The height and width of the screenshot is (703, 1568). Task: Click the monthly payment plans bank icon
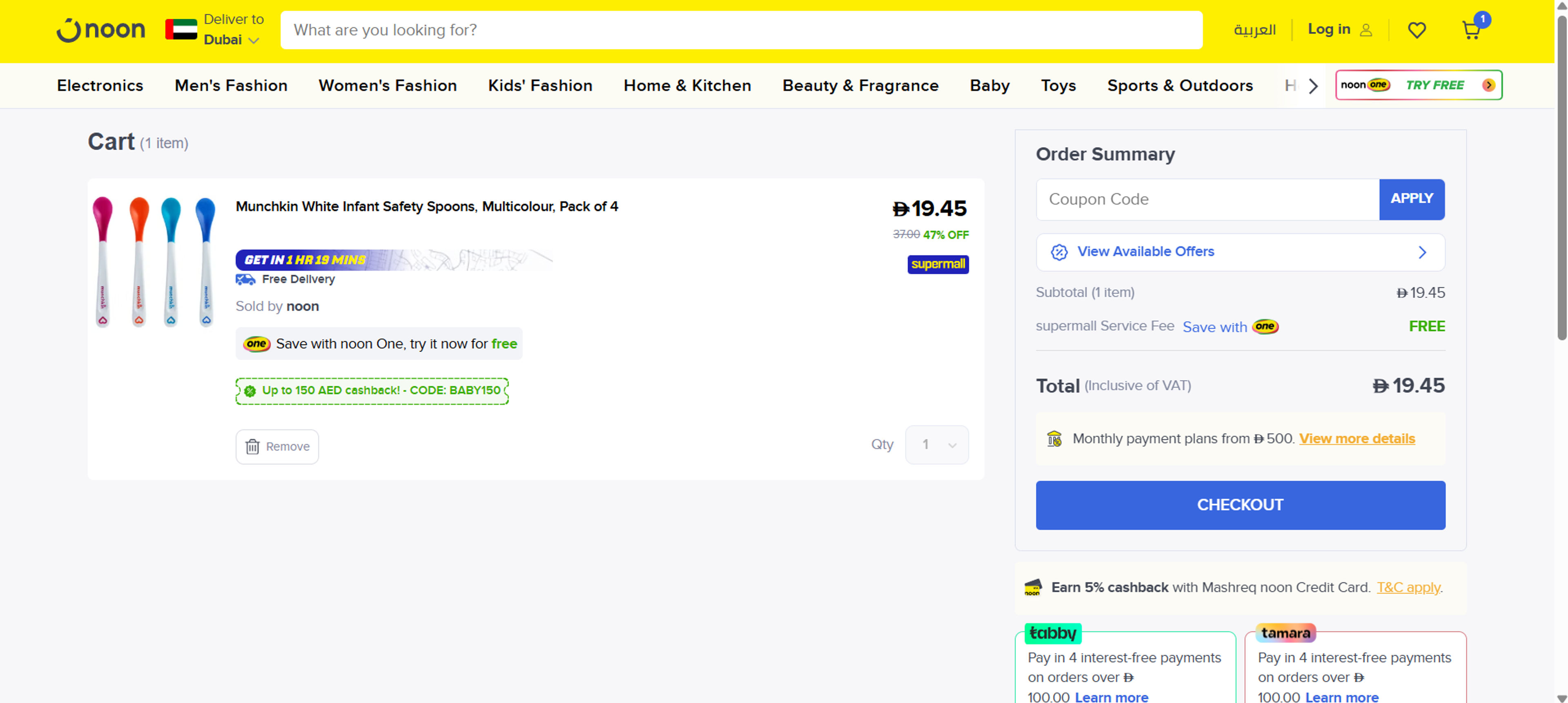(1053, 438)
